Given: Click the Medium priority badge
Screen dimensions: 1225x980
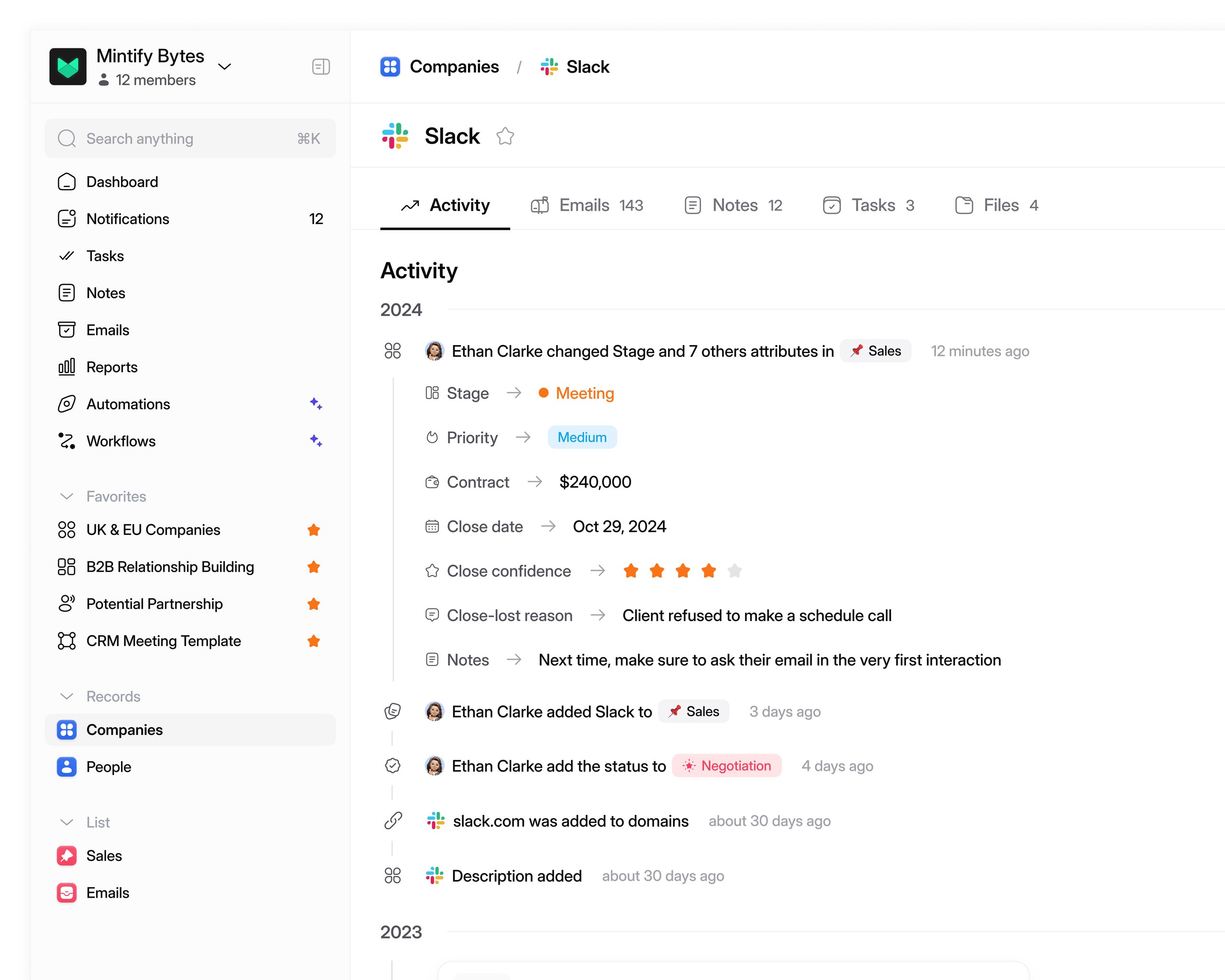Looking at the screenshot, I should 582,437.
